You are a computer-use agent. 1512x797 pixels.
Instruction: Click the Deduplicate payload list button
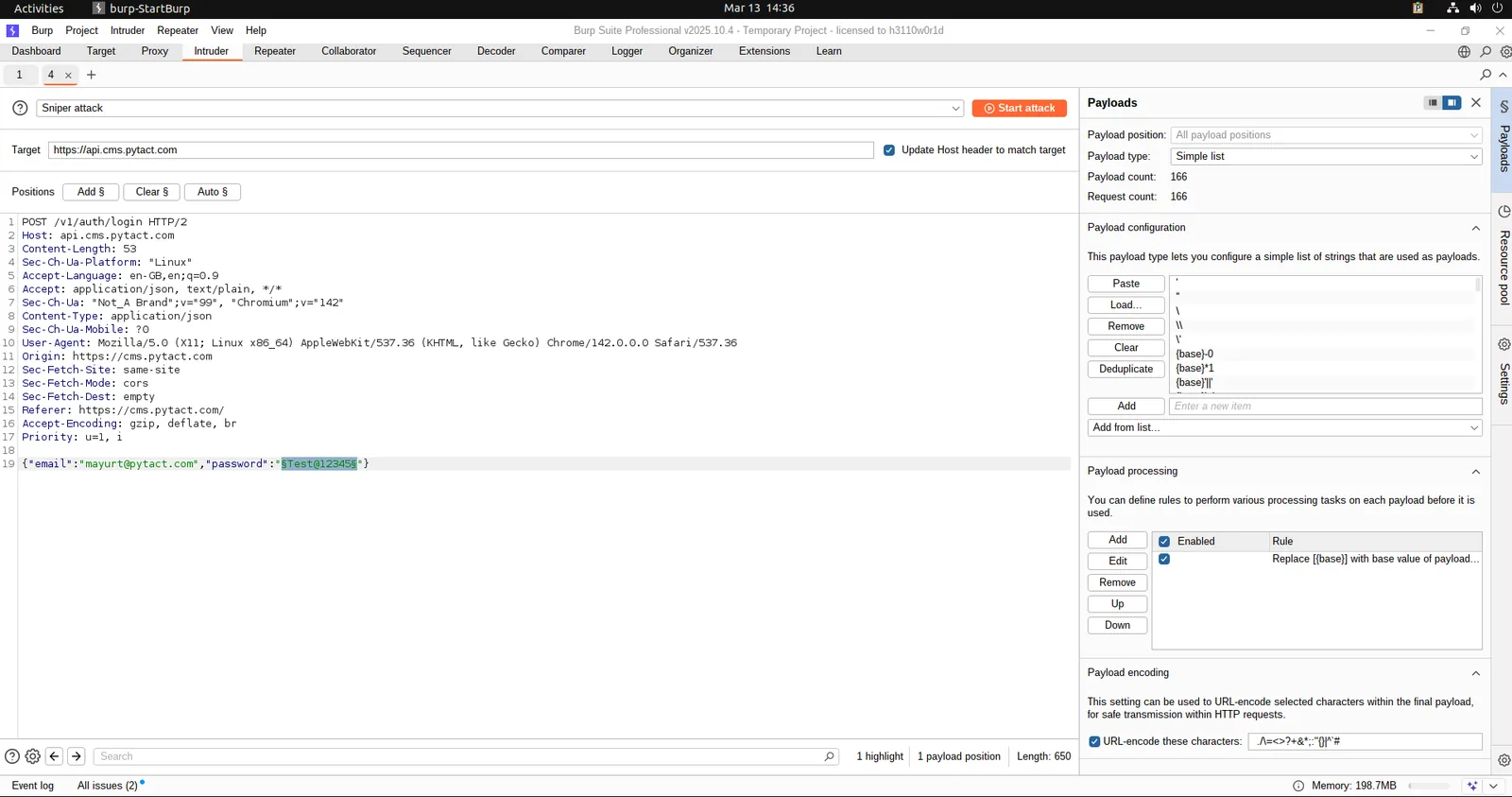click(x=1126, y=370)
